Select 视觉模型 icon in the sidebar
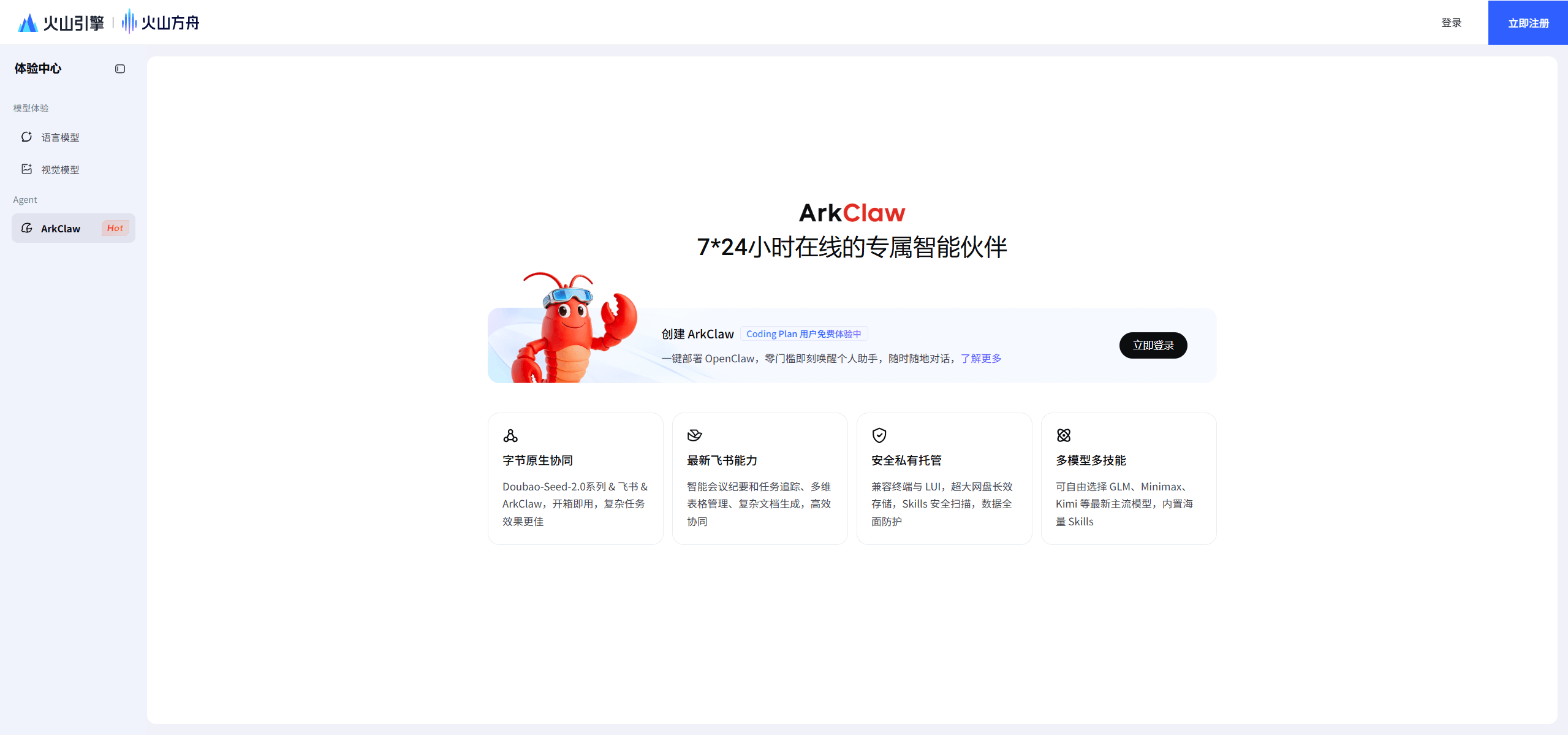Viewport: 1568px width, 735px height. point(27,169)
